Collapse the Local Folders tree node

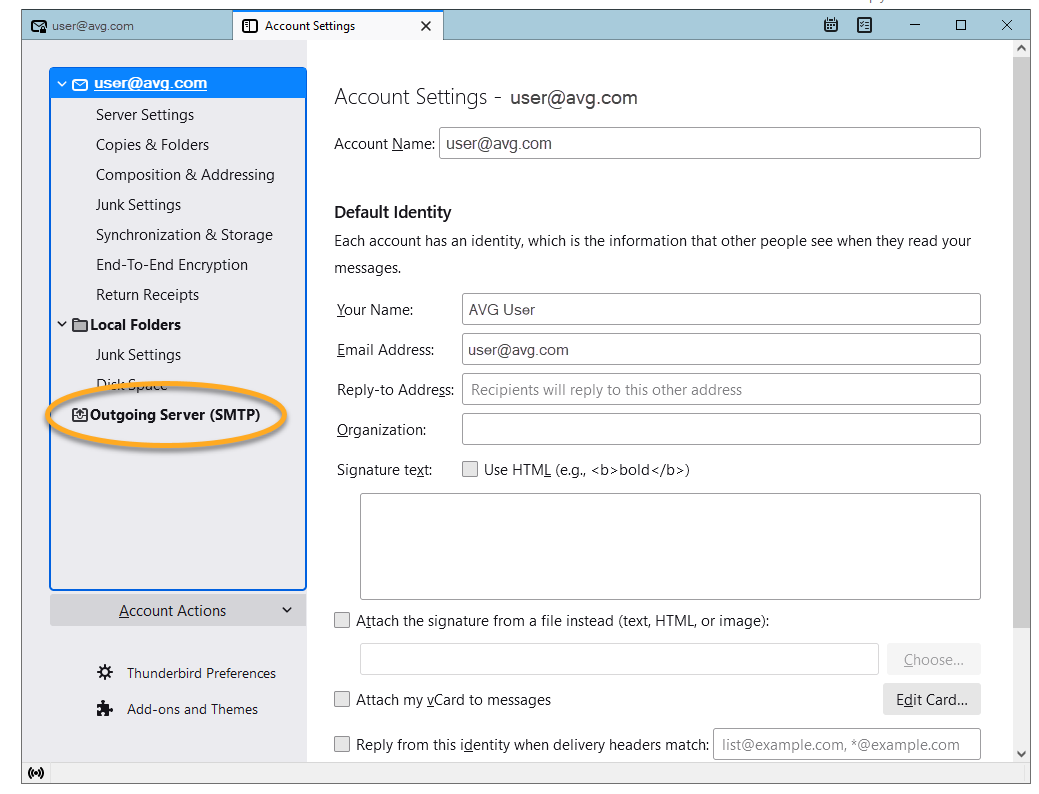click(x=62, y=325)
